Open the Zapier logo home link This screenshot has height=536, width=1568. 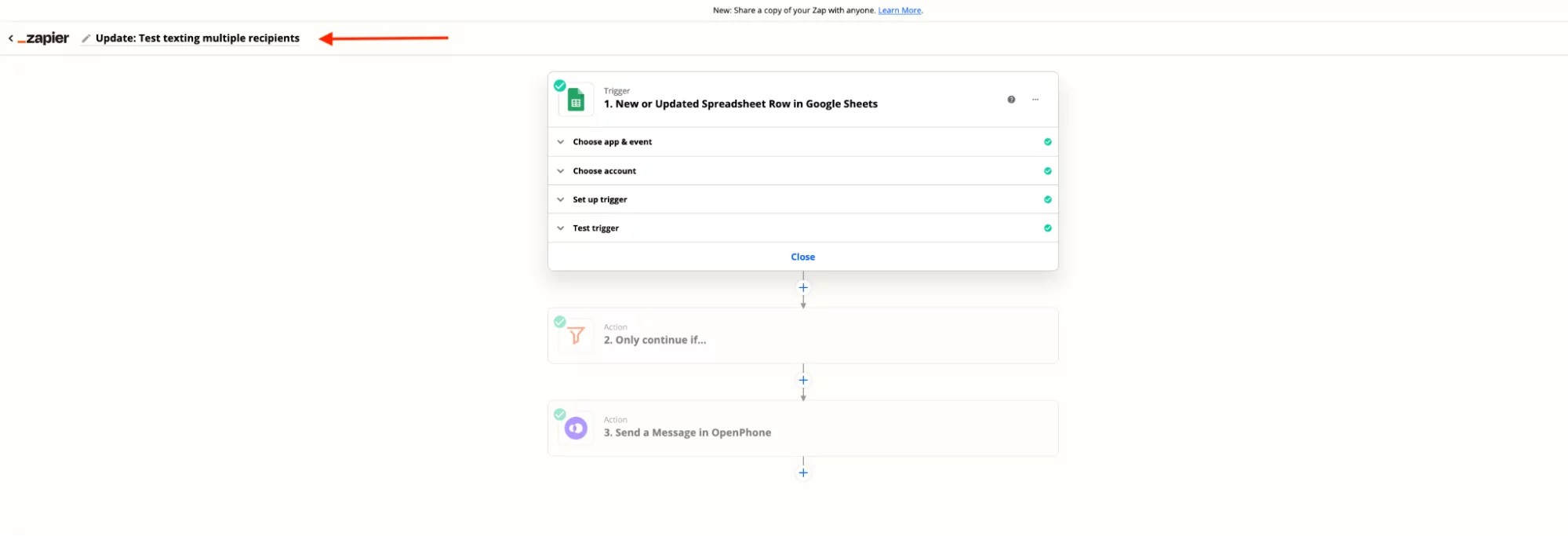44,38
